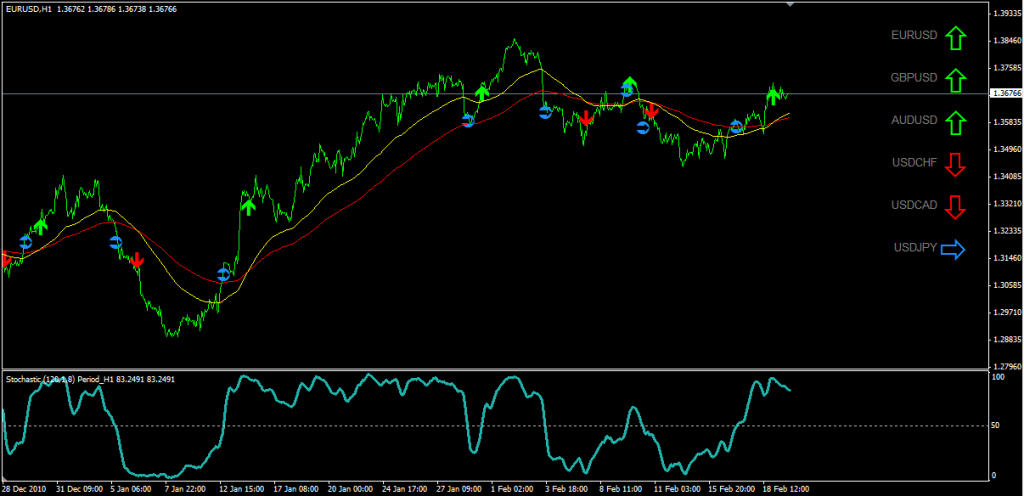This screenshot has width=1024, height=496.
Task: Click the green buy arrow near 18 Feb 12:00
Action: (772, 96)
